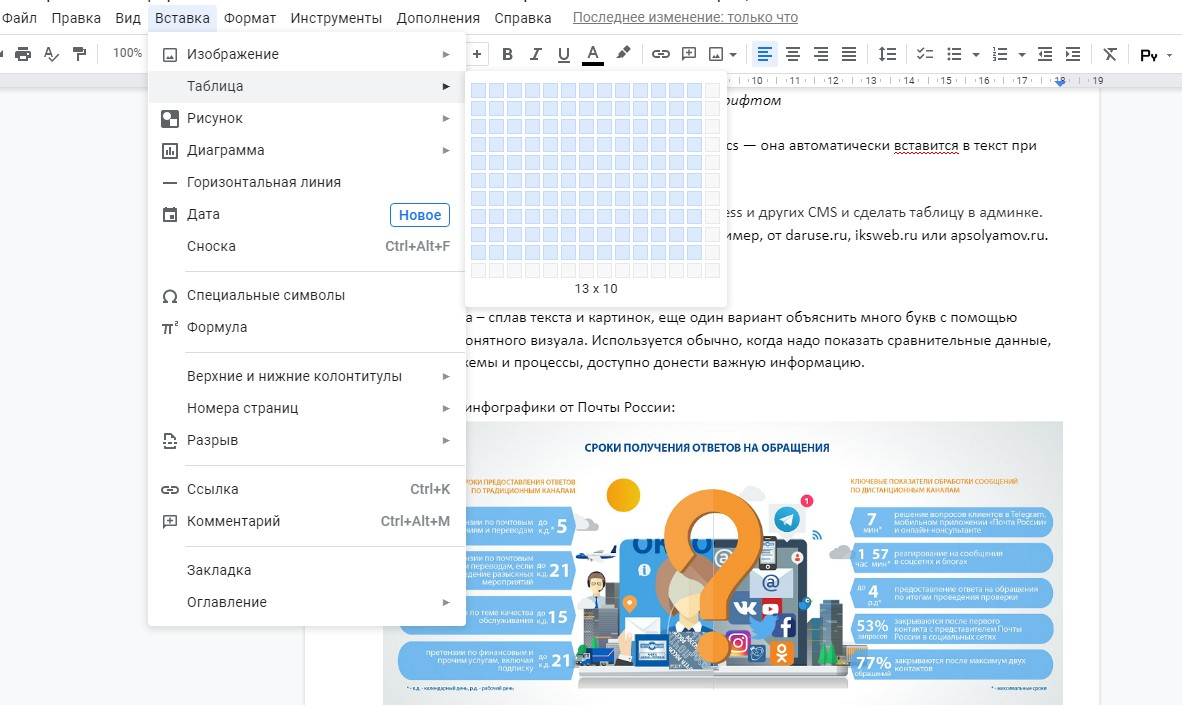1182x705 pixels.
Task: Select Горизонтальная линия from the menu
Action: (x=264, y=182)
